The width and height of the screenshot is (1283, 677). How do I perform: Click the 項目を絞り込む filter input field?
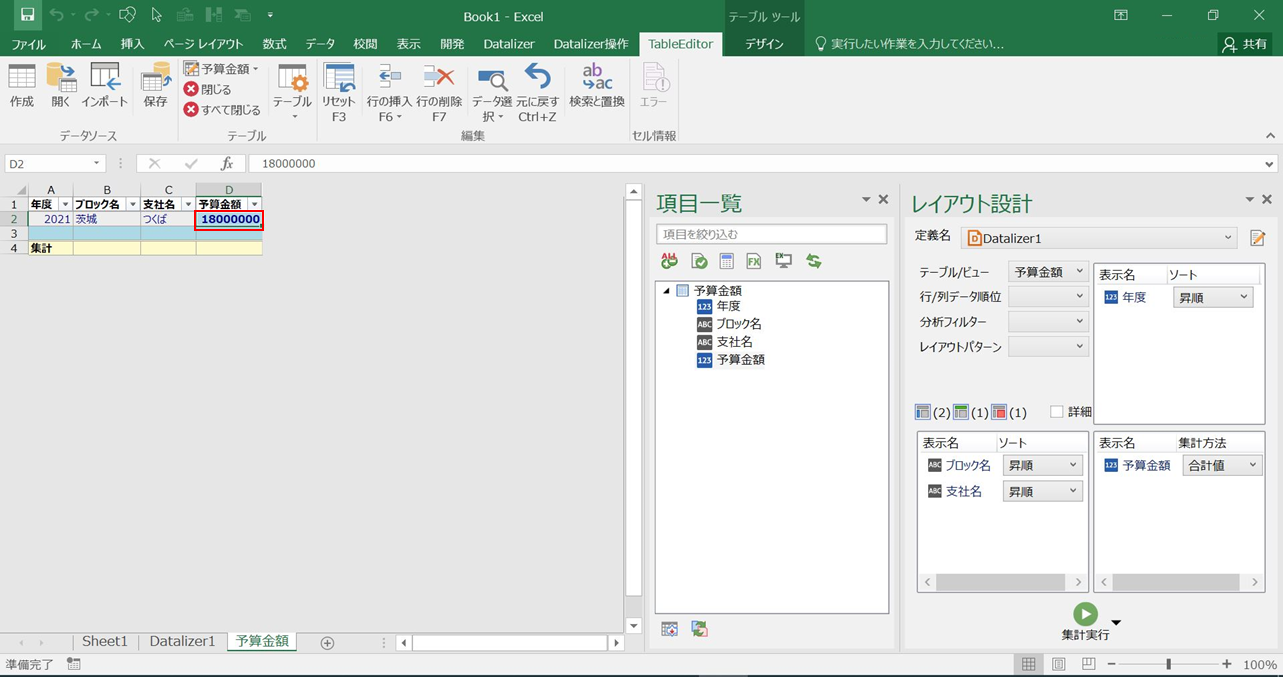[x=771, y=234]
